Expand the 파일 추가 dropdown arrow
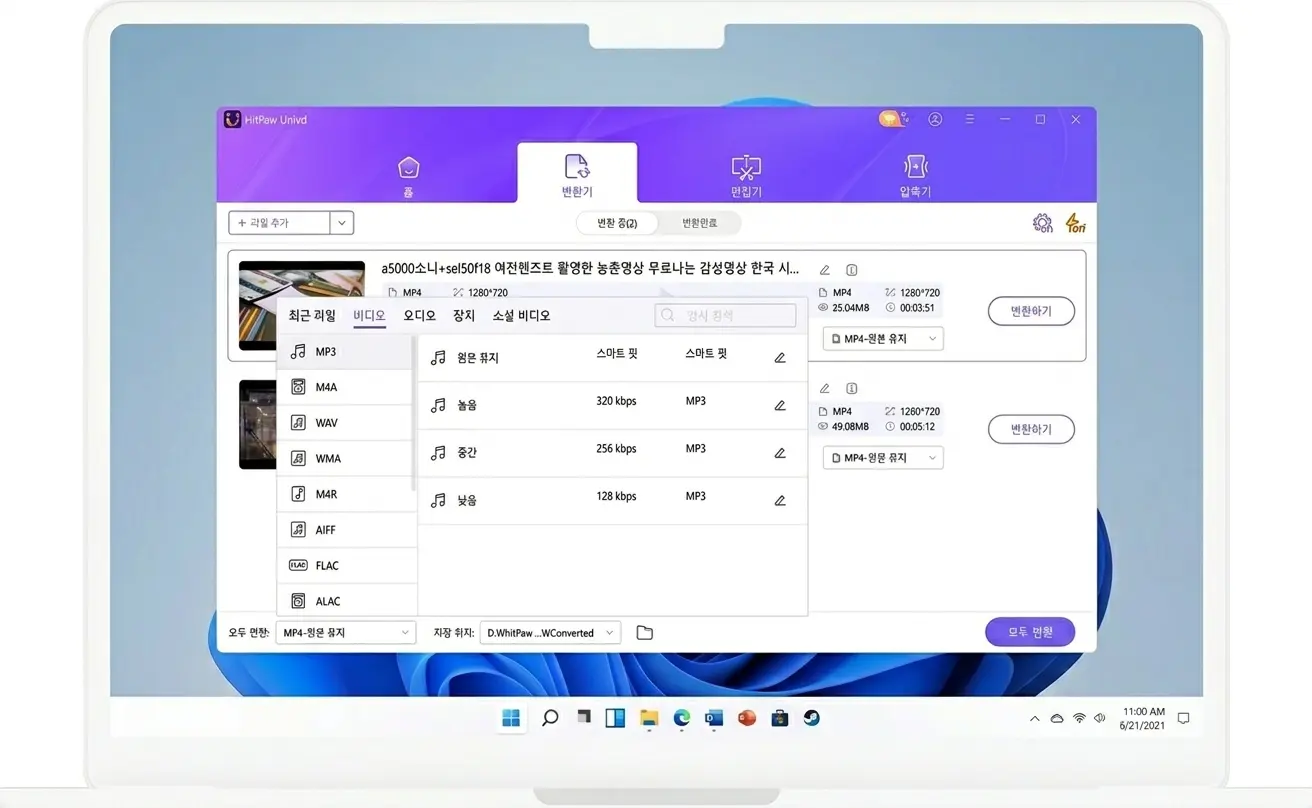The width and height of the screenshot is (1312, 808). tap(342, 223)
